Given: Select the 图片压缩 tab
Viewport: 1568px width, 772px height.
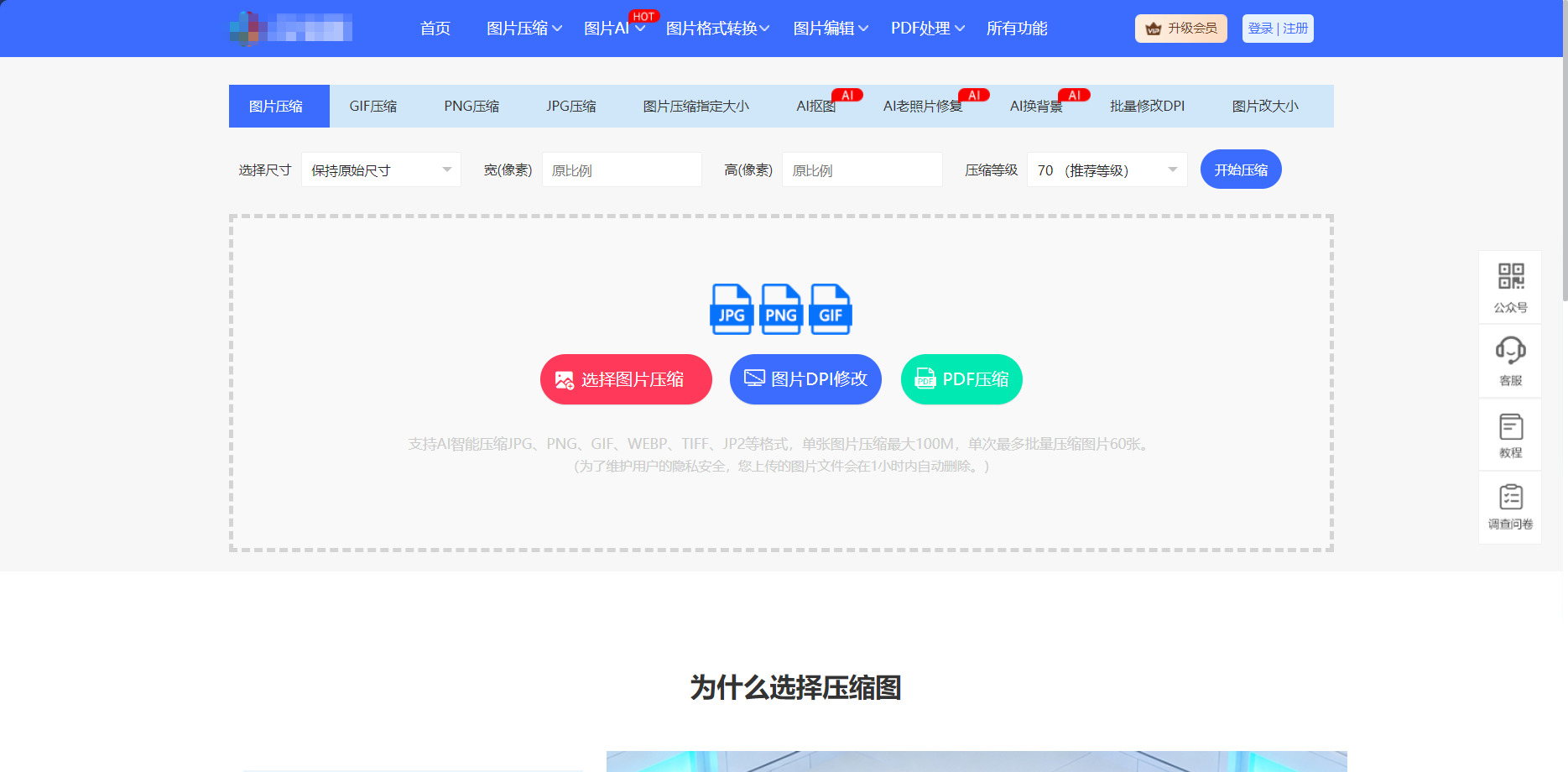Looking at the screenshot, I should click(279, 107).
